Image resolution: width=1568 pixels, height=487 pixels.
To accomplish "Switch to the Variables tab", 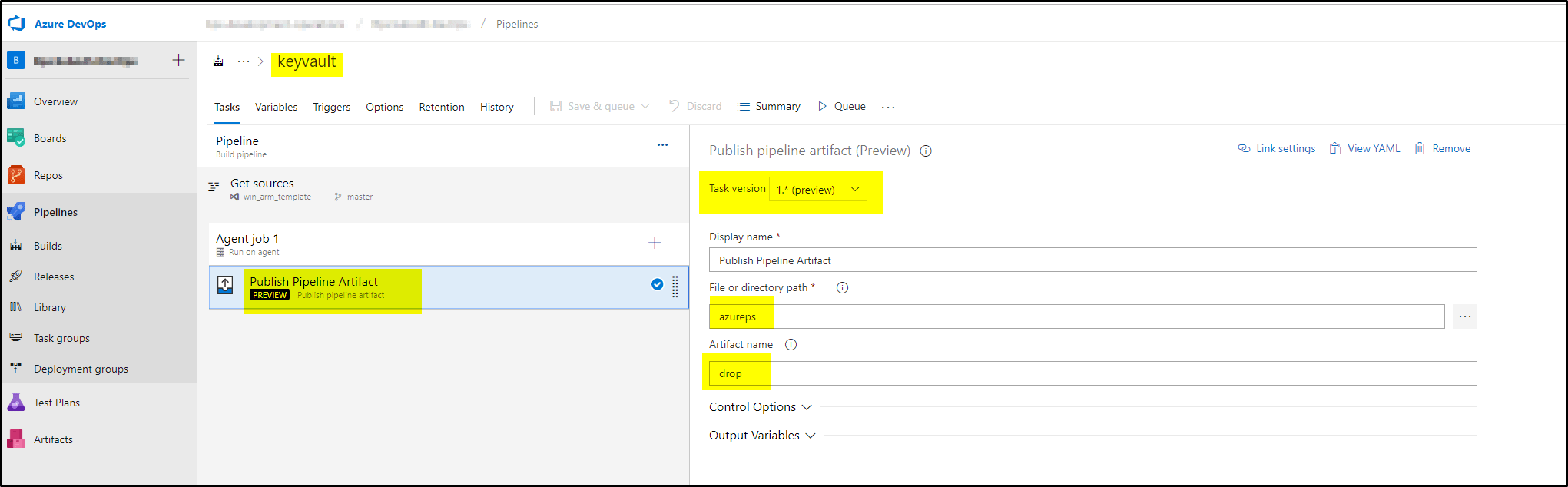I will (276, 107).
